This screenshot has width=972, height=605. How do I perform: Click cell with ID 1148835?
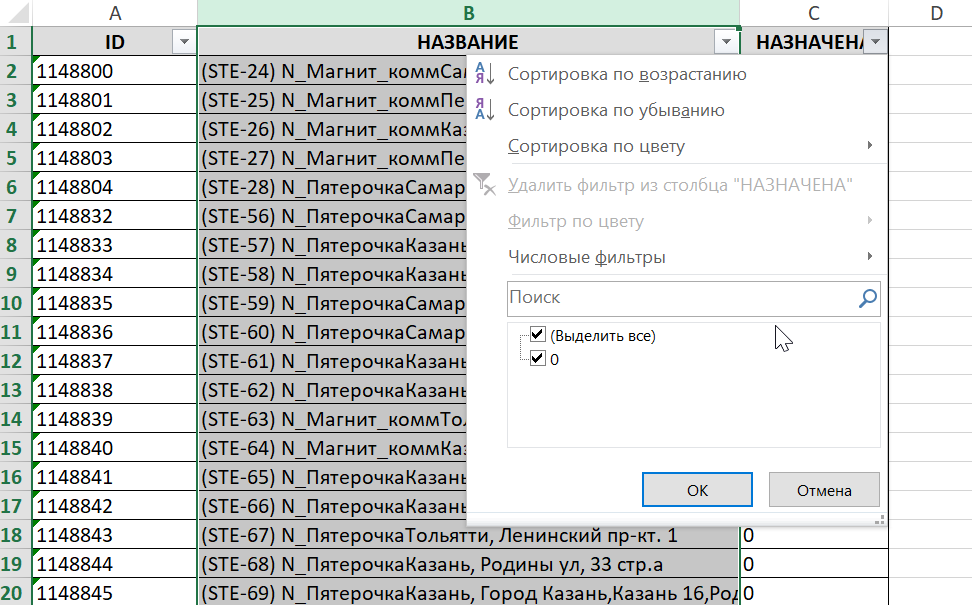115,302
